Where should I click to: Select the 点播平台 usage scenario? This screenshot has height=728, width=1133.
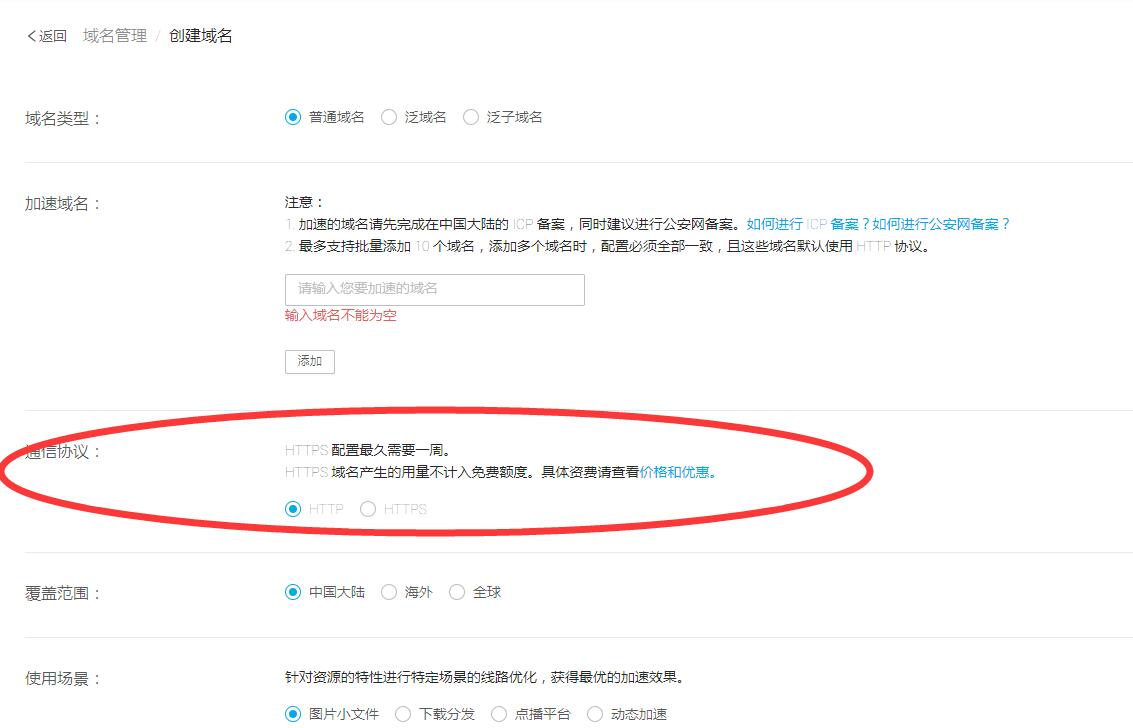(498, 715)
